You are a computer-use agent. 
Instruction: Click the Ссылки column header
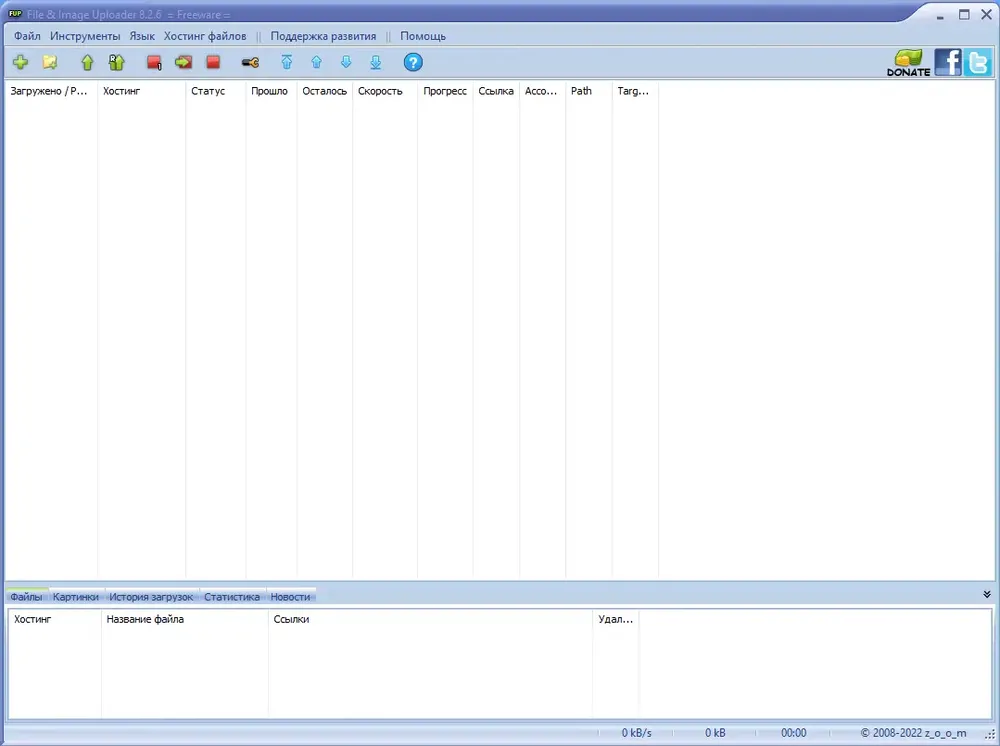[430, 619]
